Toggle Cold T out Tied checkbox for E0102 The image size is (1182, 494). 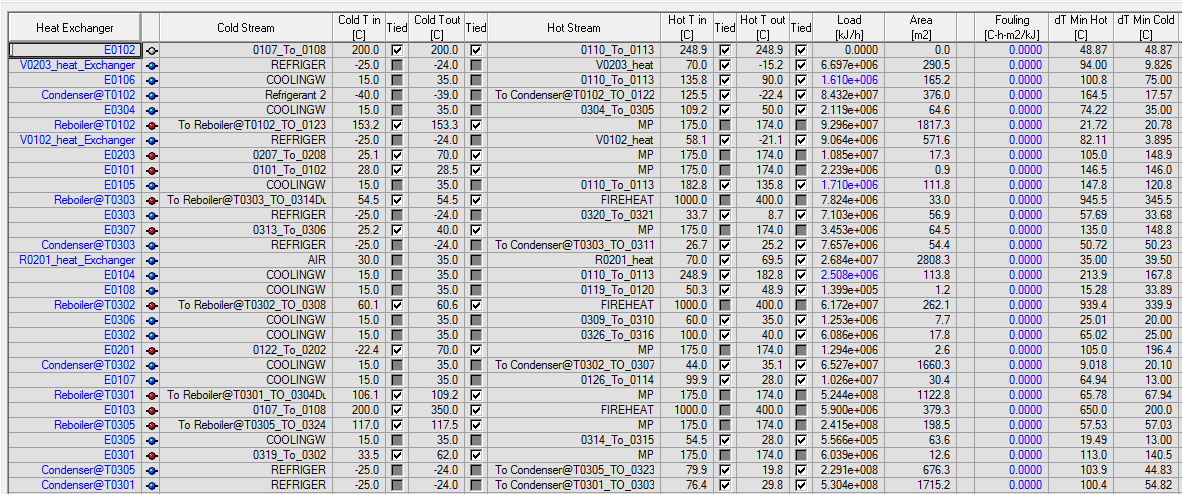point(476,51)
